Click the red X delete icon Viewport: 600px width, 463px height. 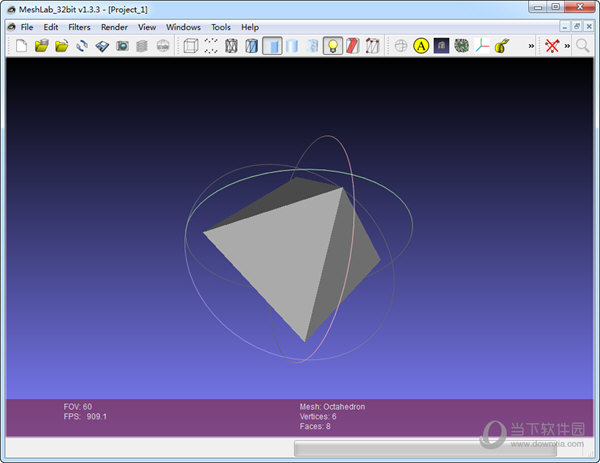(x=551, y=46)
